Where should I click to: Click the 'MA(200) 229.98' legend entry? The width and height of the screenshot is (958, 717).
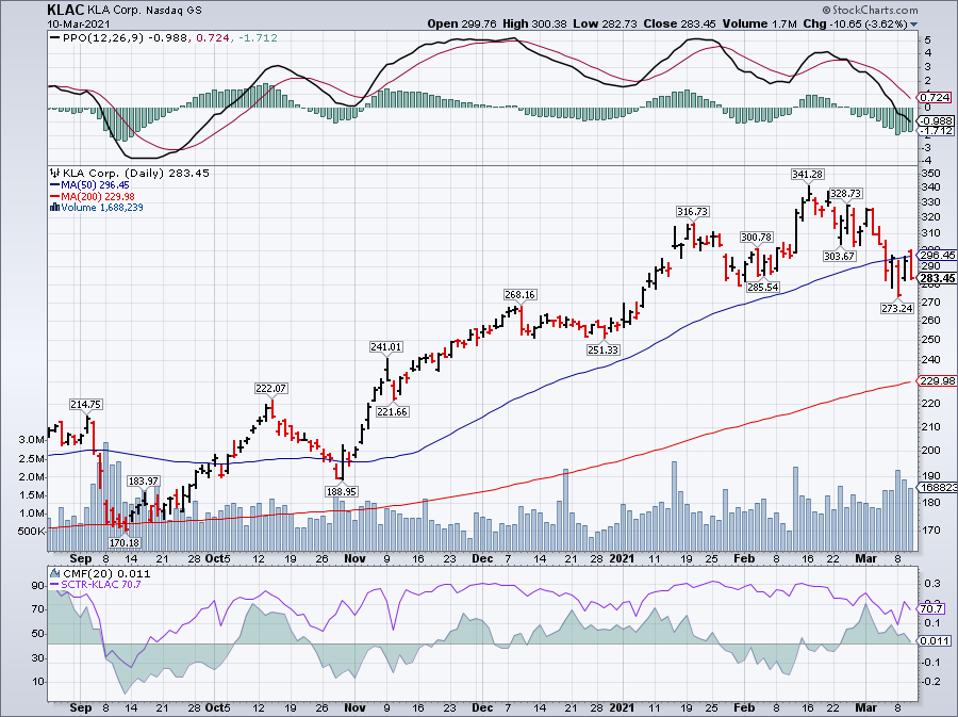(98, 197)
